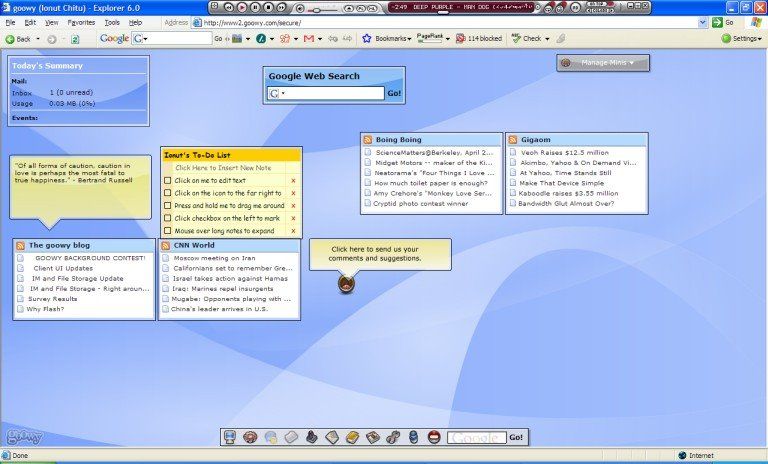
Task: Open the PageRank dropdown arrow
Action: coord(448,39)
